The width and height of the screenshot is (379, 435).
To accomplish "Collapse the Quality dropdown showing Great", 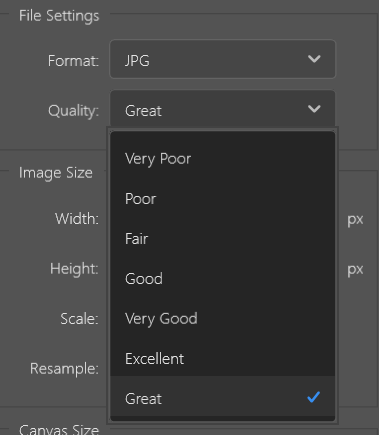I will (x=222, y=109).
